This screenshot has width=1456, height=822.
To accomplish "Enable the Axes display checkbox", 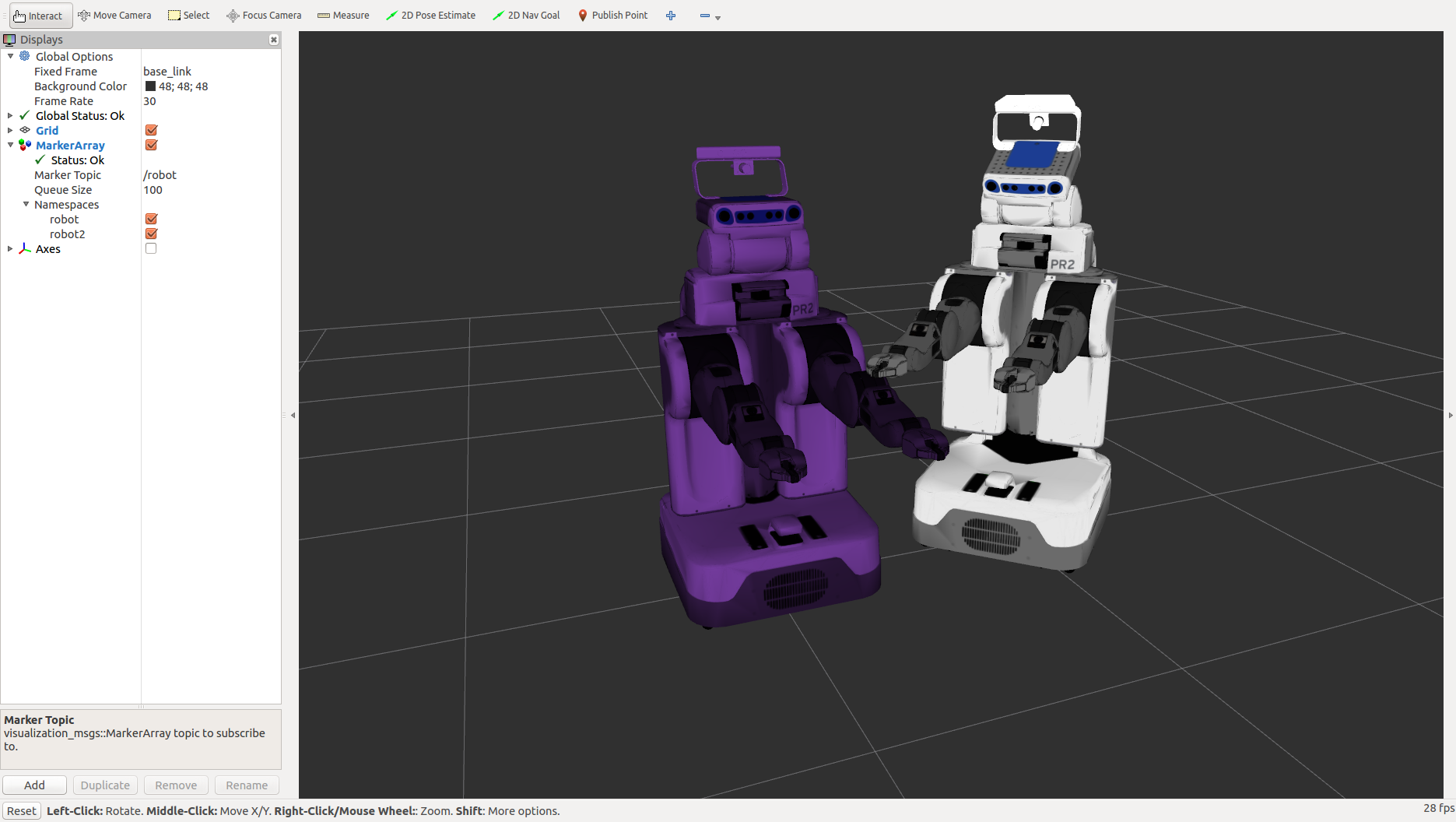I will coord(151,248).
